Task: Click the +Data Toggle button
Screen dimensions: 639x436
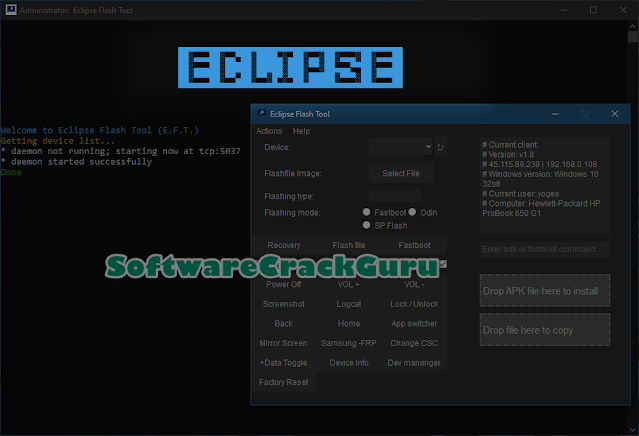Action: click(x=284, y=363)
